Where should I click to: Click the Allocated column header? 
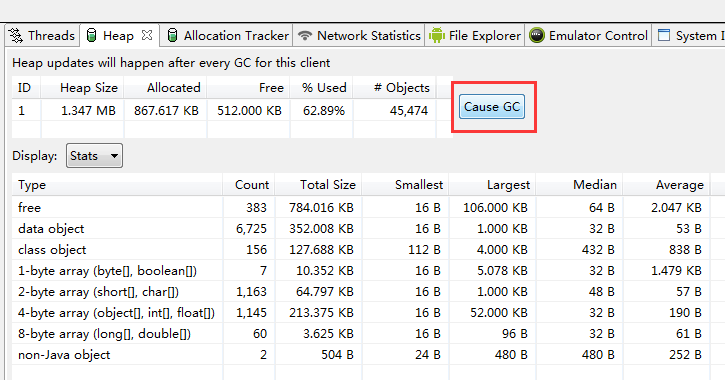coord(165,88)
